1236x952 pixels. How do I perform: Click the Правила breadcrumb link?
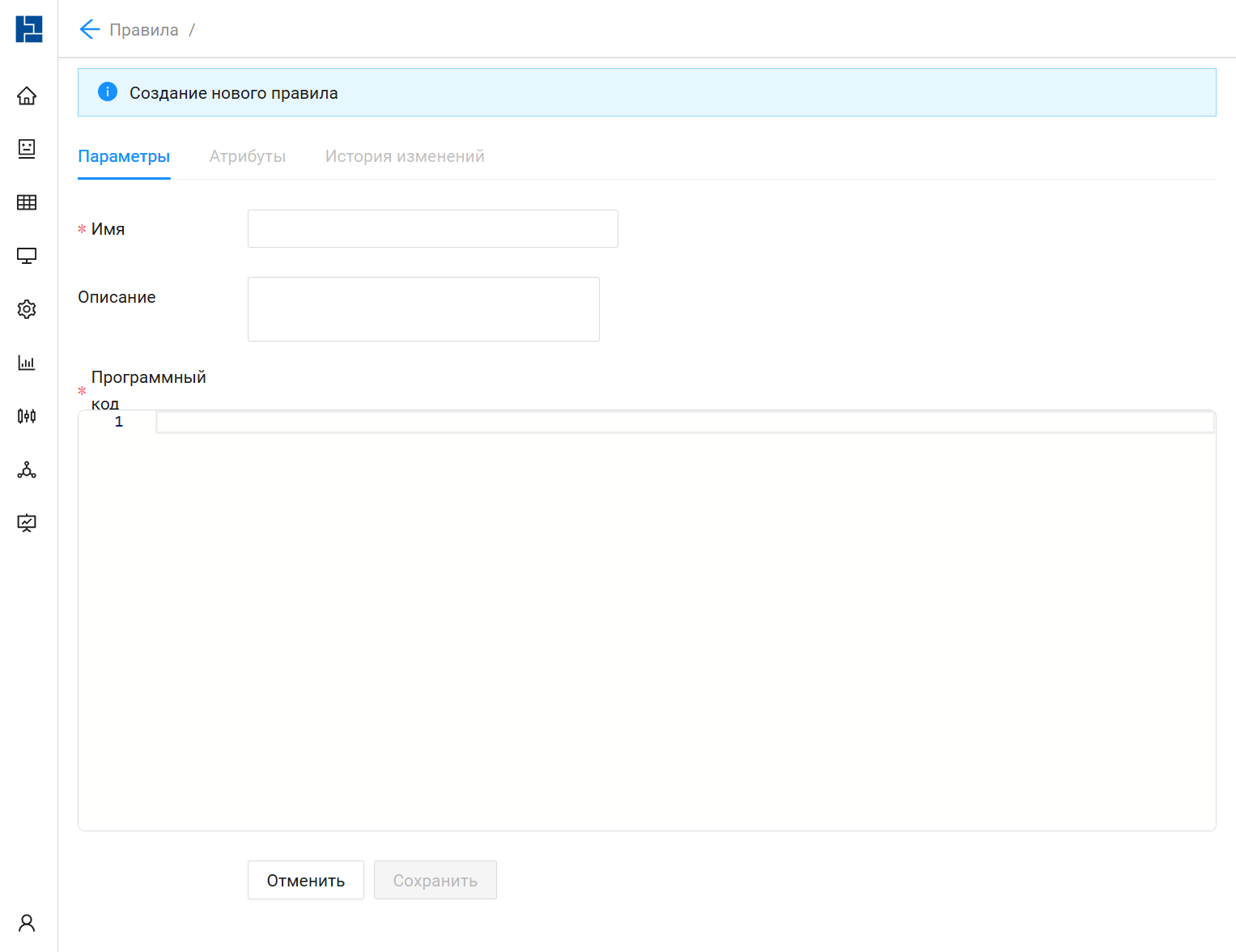point(144,30)
